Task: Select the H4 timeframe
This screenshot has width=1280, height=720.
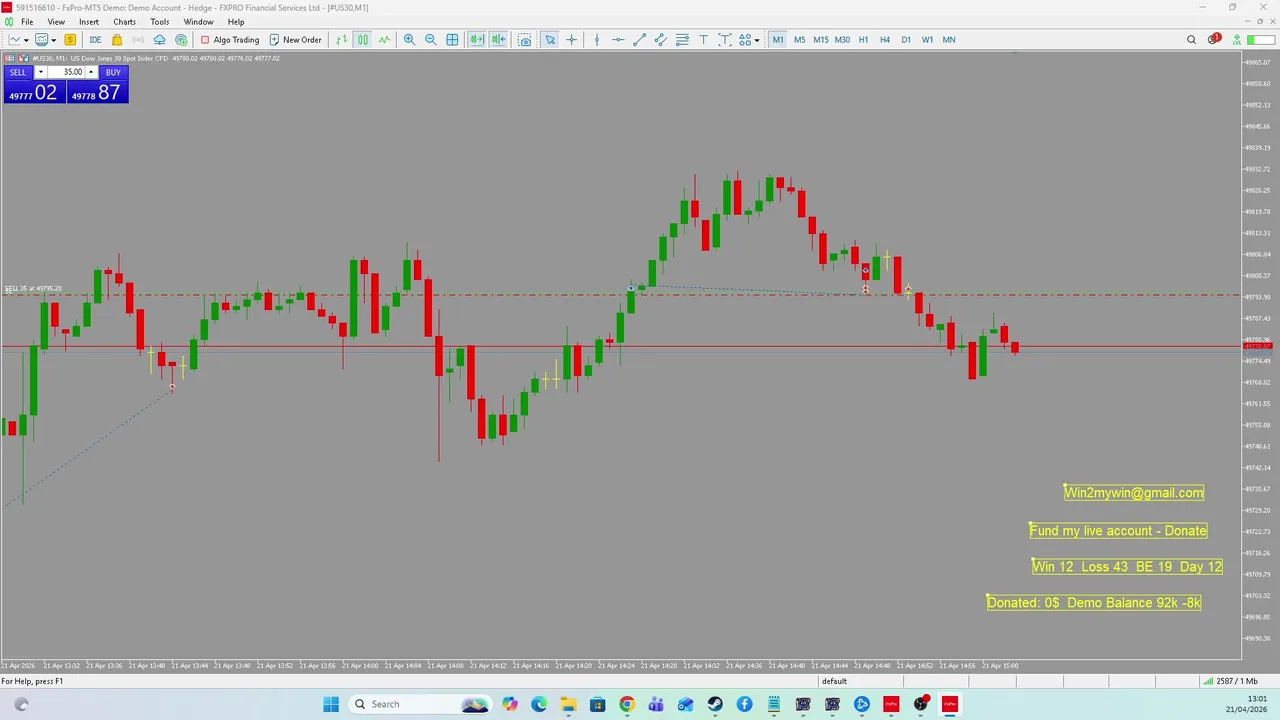Action: click(885, 40)
